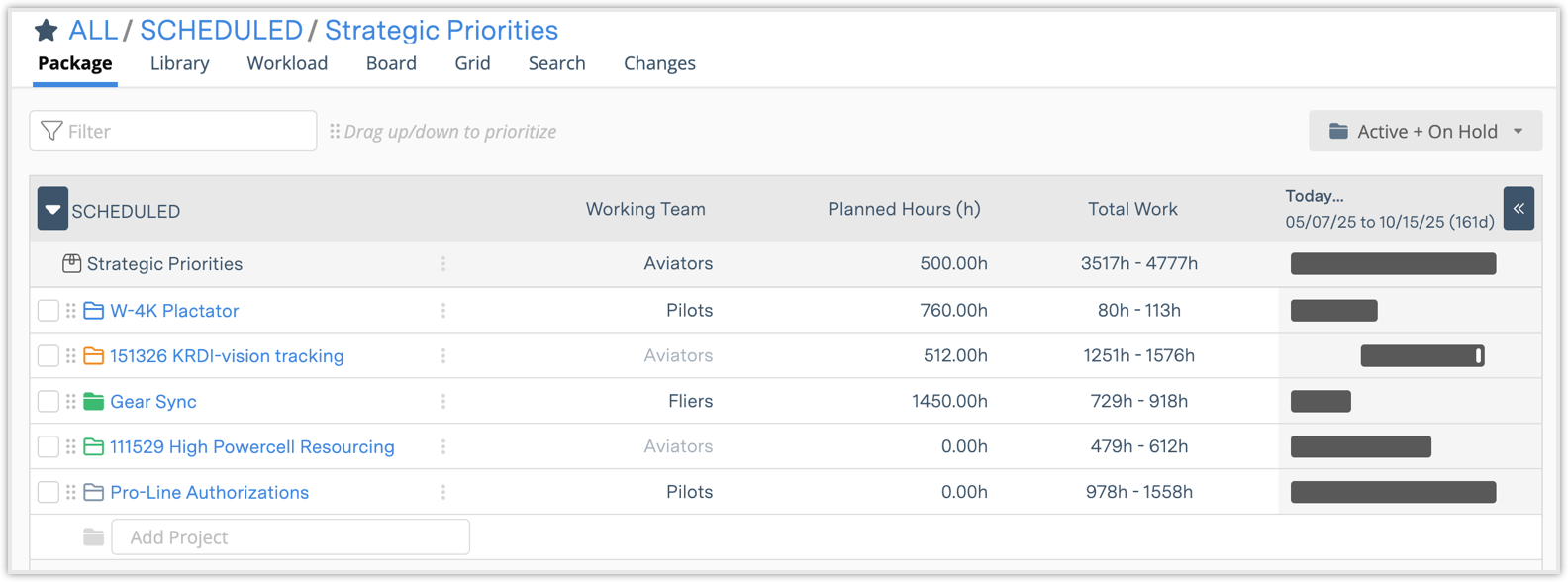
Task: Collapse the SCHEDULED section arrow
Action: pyautogui.click(x=52, y=209)
